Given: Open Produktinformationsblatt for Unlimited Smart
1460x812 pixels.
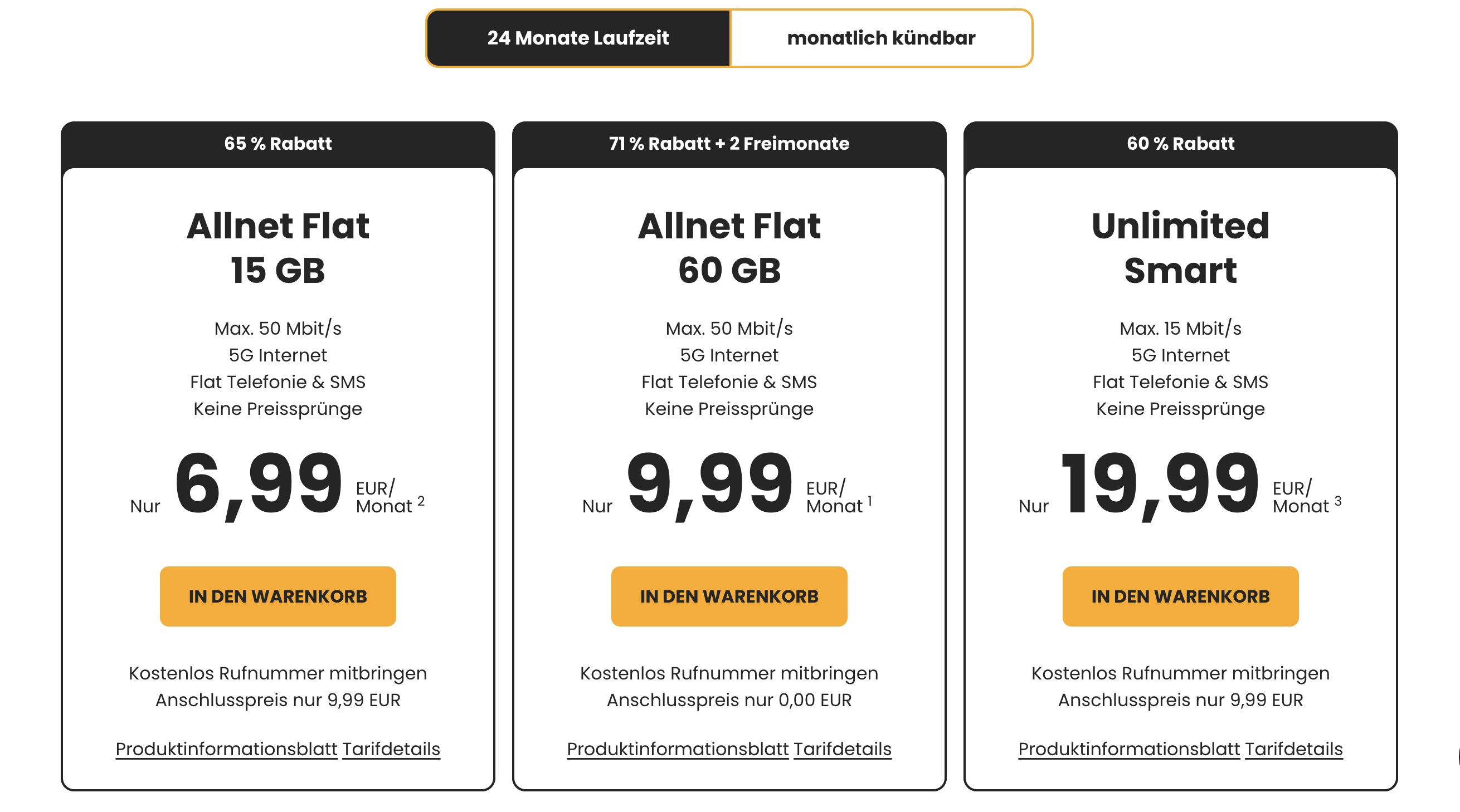Looking at the screenshot, I should 1130,748.
